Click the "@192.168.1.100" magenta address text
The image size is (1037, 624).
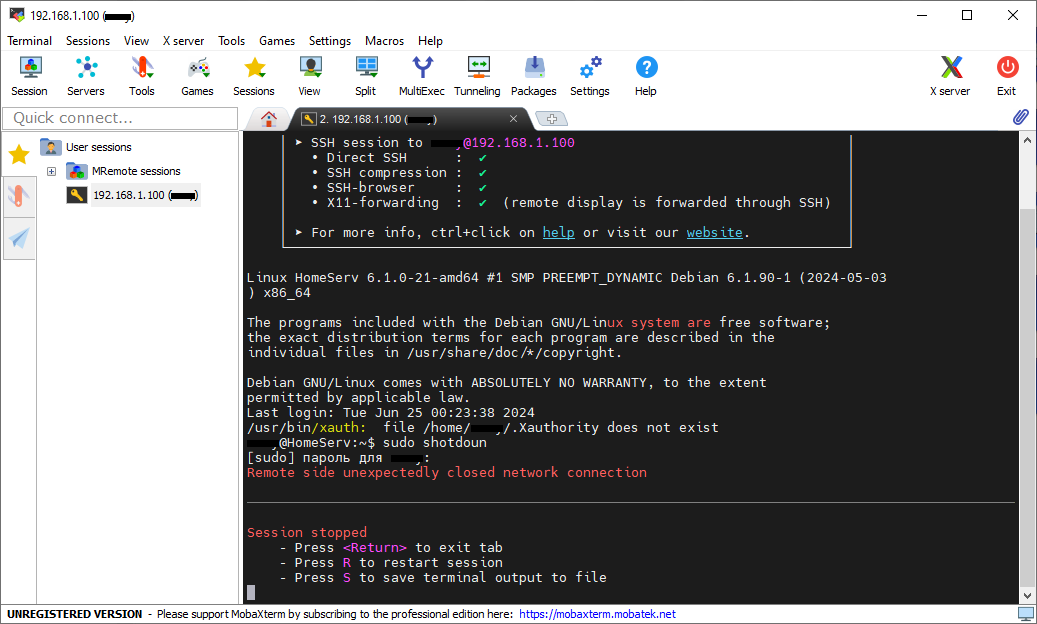(518, 143)
